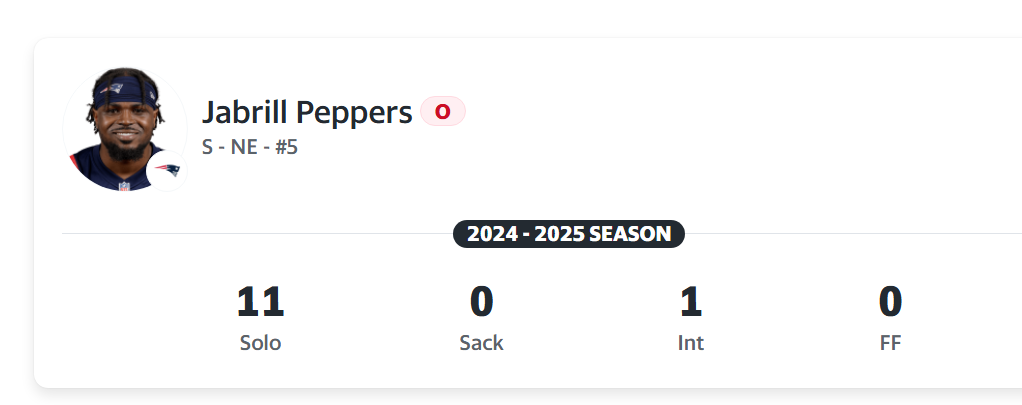Click the Jabrill Peppers player name
The image size is (1022, 405).
pyautogui.click(x=307, y=112)
